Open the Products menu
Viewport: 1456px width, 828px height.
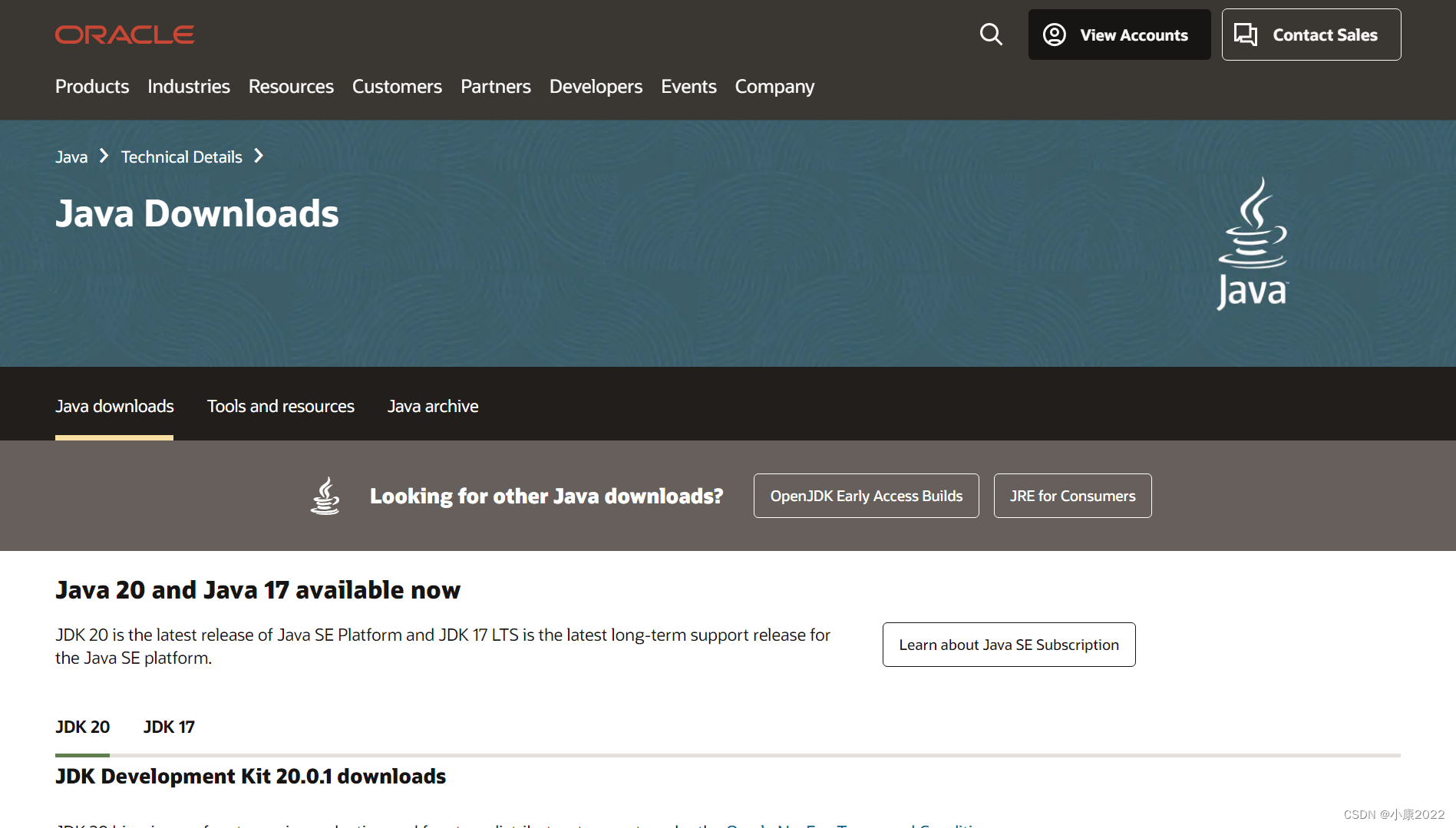coord(92,87)
